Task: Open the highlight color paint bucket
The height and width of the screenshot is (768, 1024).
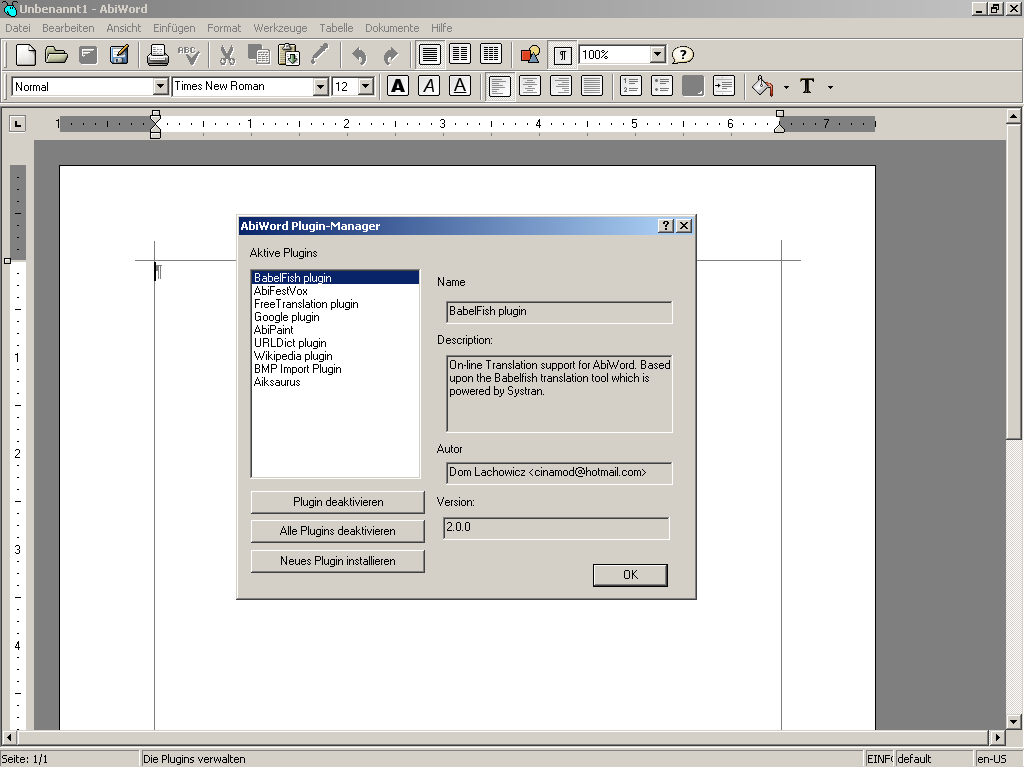Action: (763, 86)
